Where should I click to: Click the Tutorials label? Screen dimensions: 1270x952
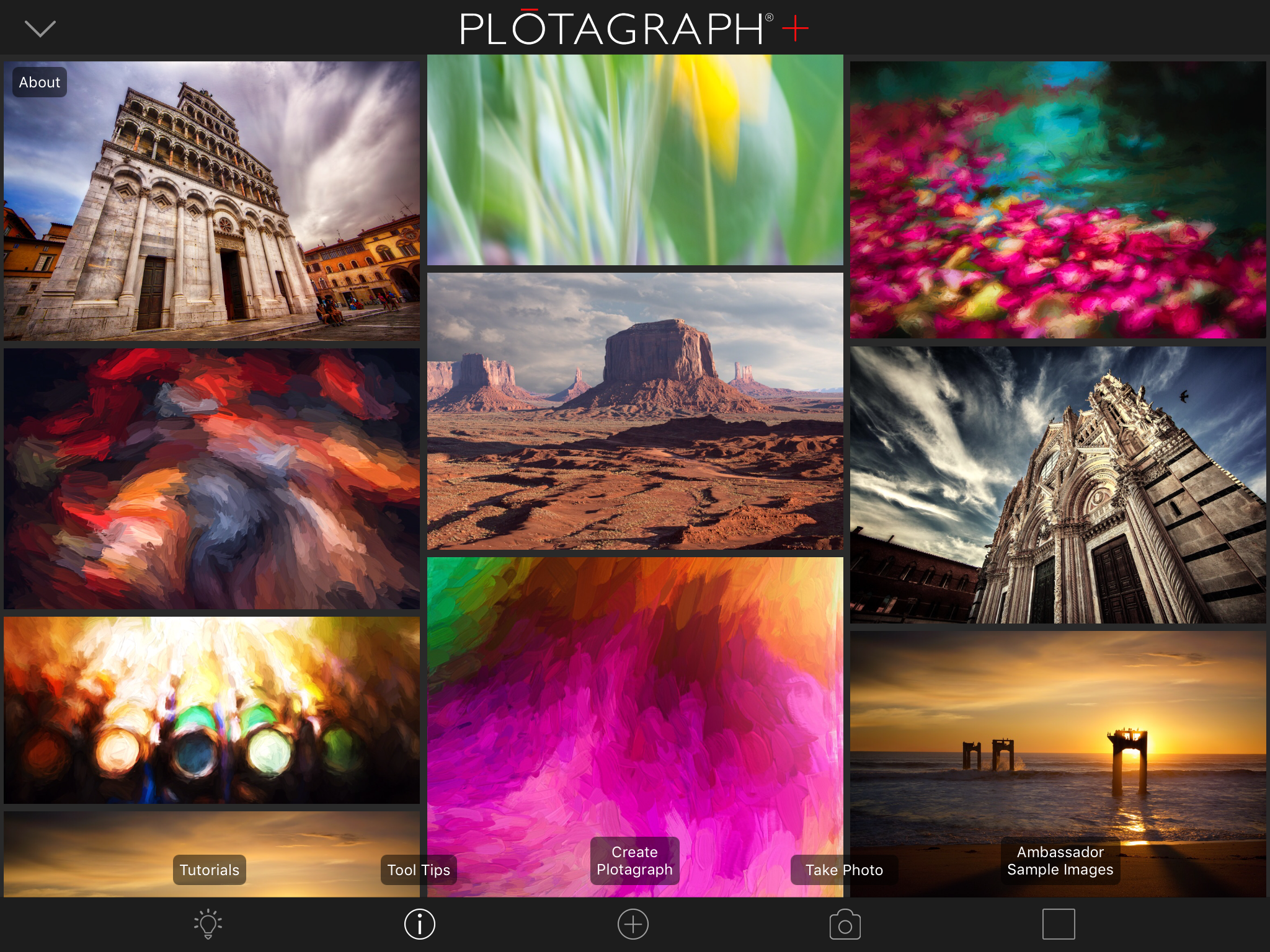click(210, 870)
